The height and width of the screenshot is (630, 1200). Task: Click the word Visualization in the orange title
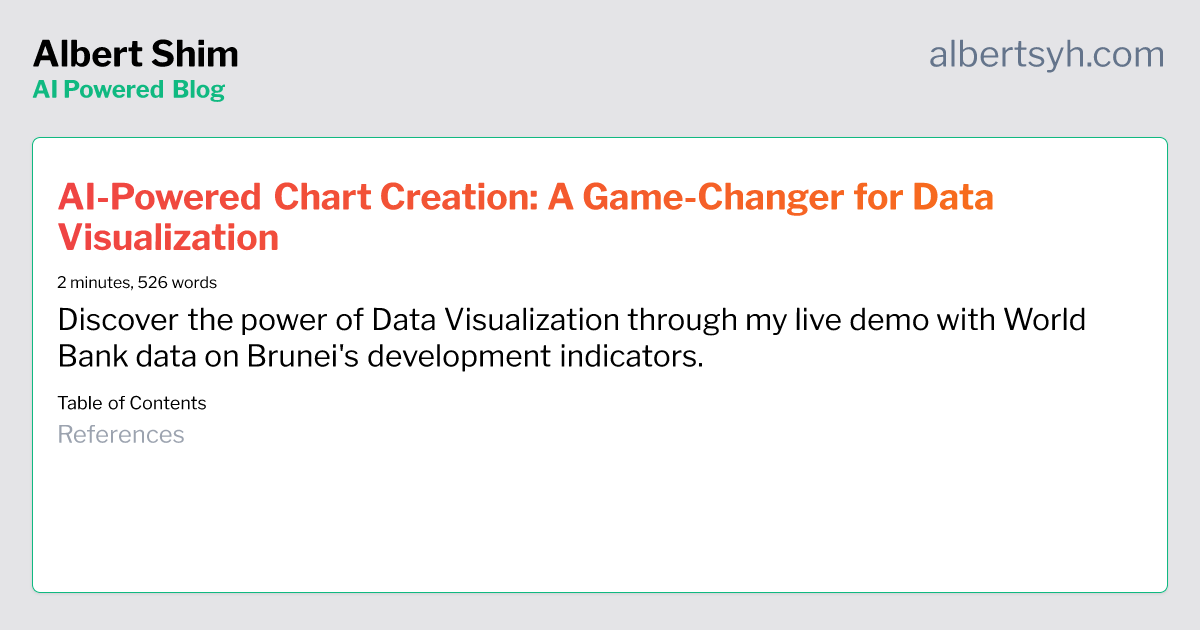point(168,237)
